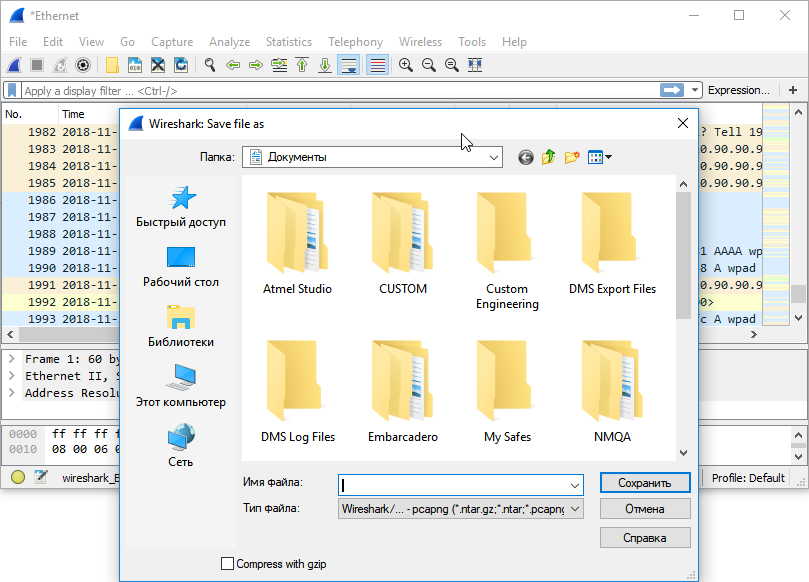Open the File menu

(18, 42)
